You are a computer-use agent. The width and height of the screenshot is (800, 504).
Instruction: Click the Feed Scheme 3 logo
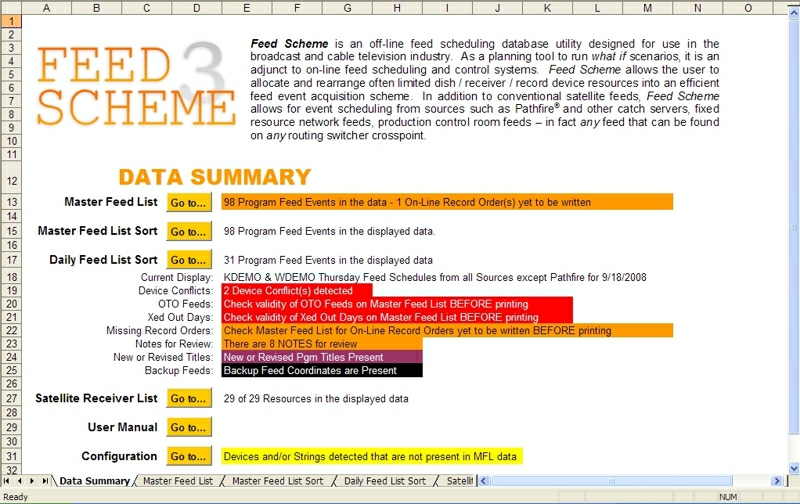tap(135, 85)
